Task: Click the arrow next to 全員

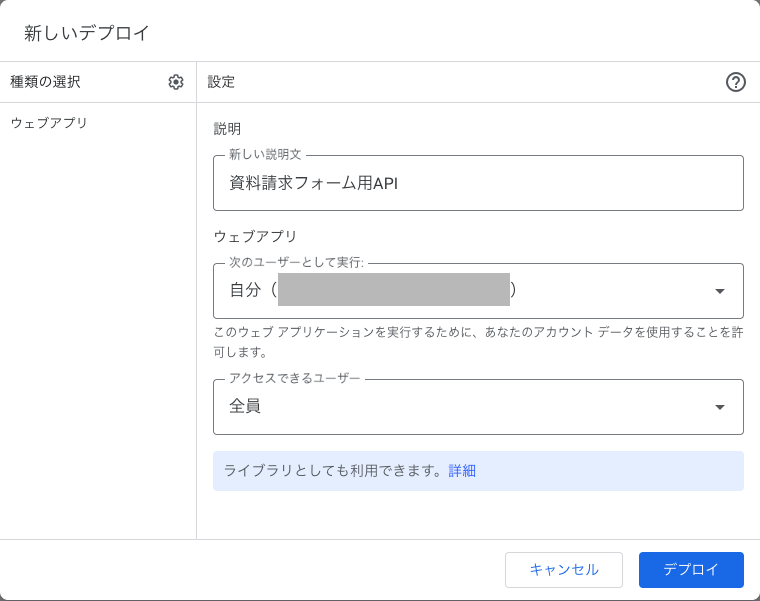Action: point(720,407)
